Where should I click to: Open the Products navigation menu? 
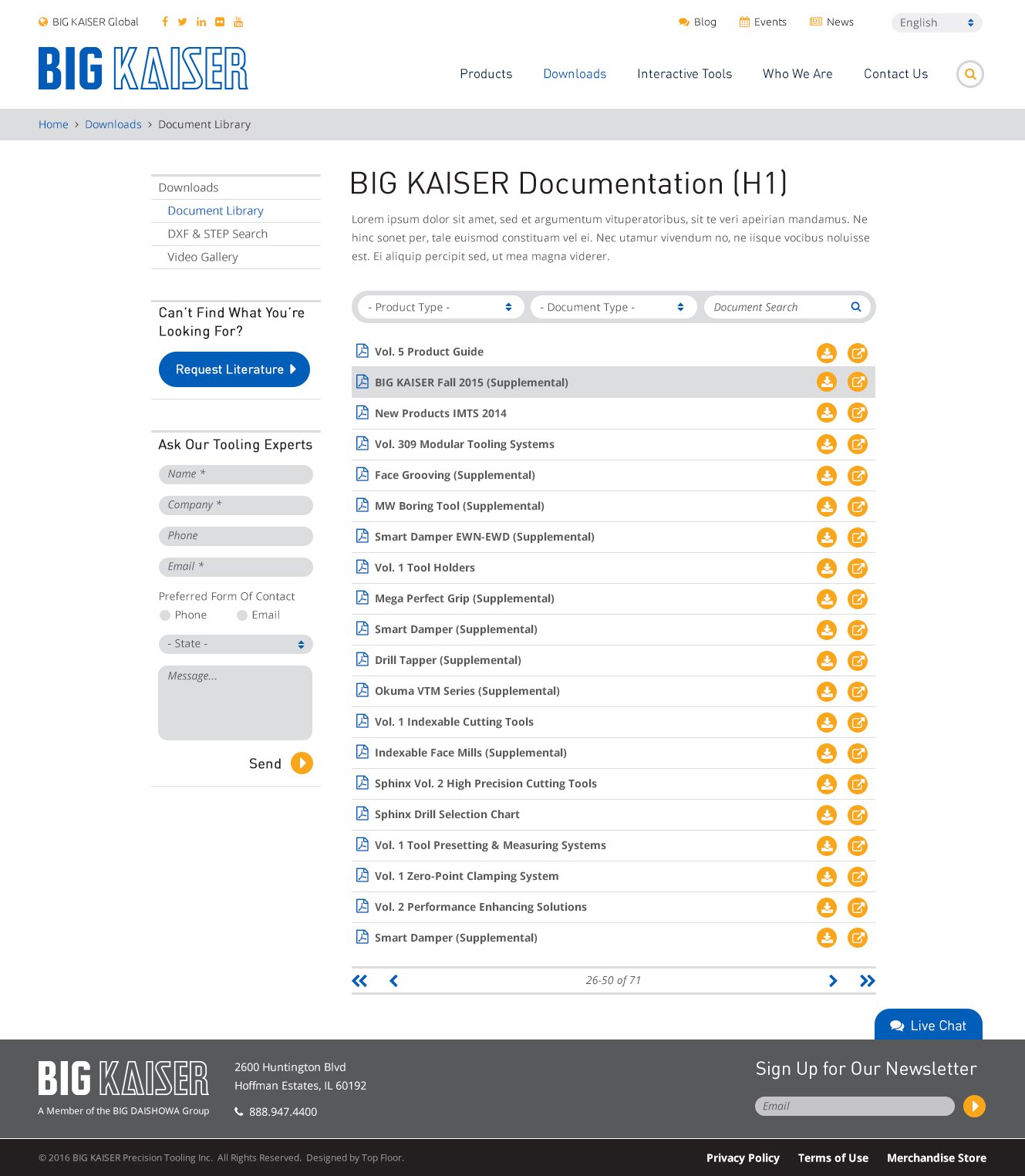click(x=485, y=73)
